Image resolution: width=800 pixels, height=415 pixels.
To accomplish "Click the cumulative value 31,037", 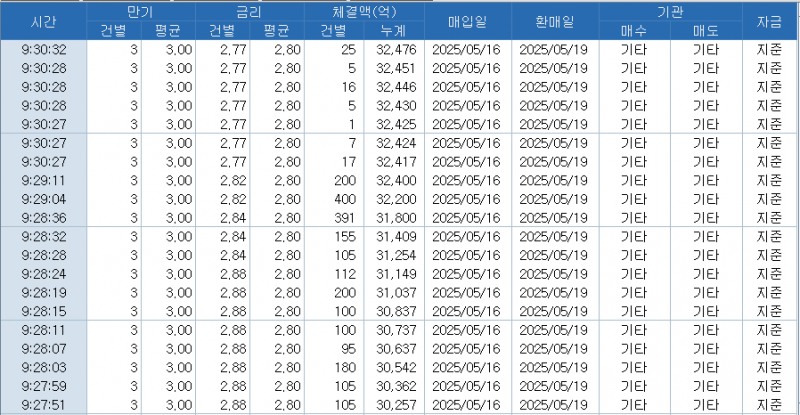I will (x=396, y=293).
